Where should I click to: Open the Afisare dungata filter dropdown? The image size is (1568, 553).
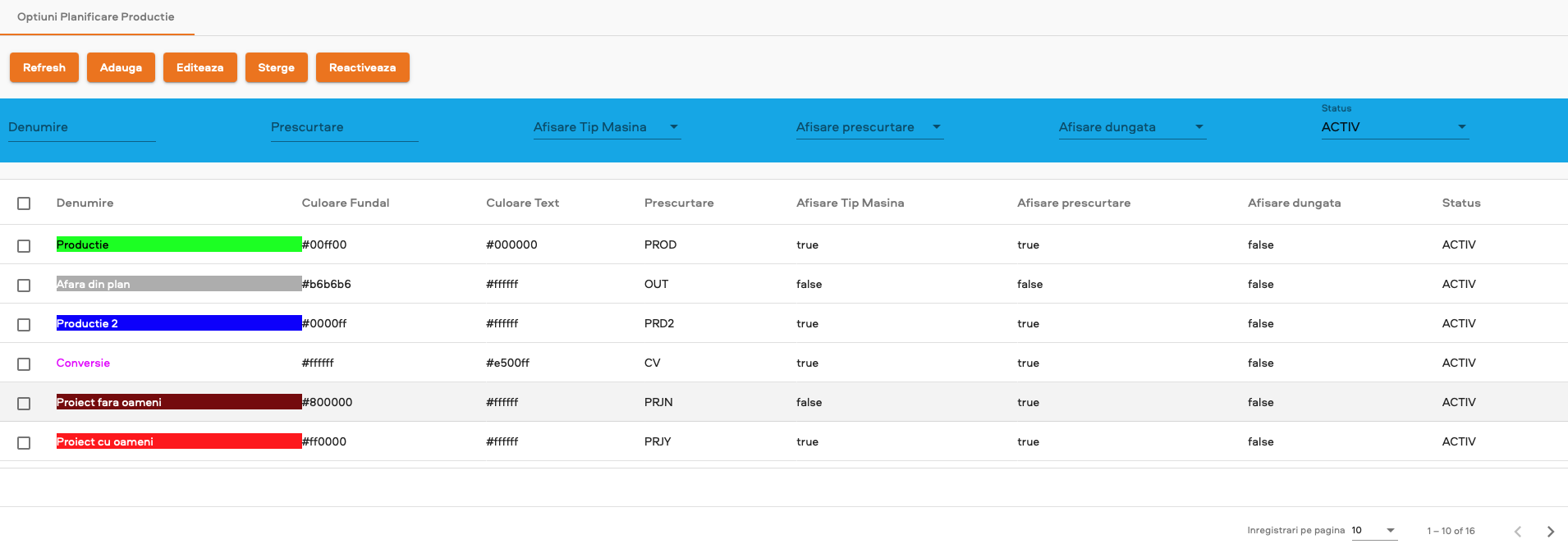click(x=1132, y=127)
